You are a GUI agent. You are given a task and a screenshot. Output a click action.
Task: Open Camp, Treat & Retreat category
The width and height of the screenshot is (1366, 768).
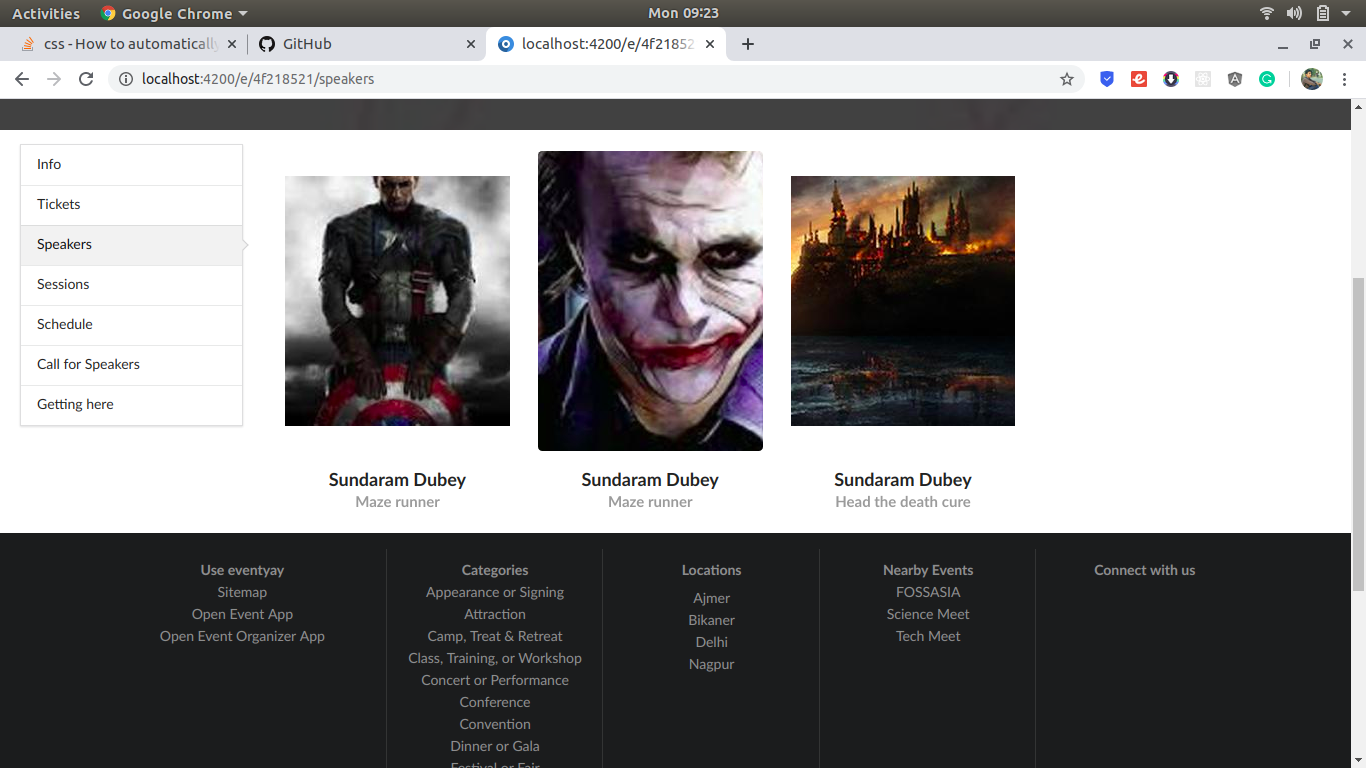(495, 636)
